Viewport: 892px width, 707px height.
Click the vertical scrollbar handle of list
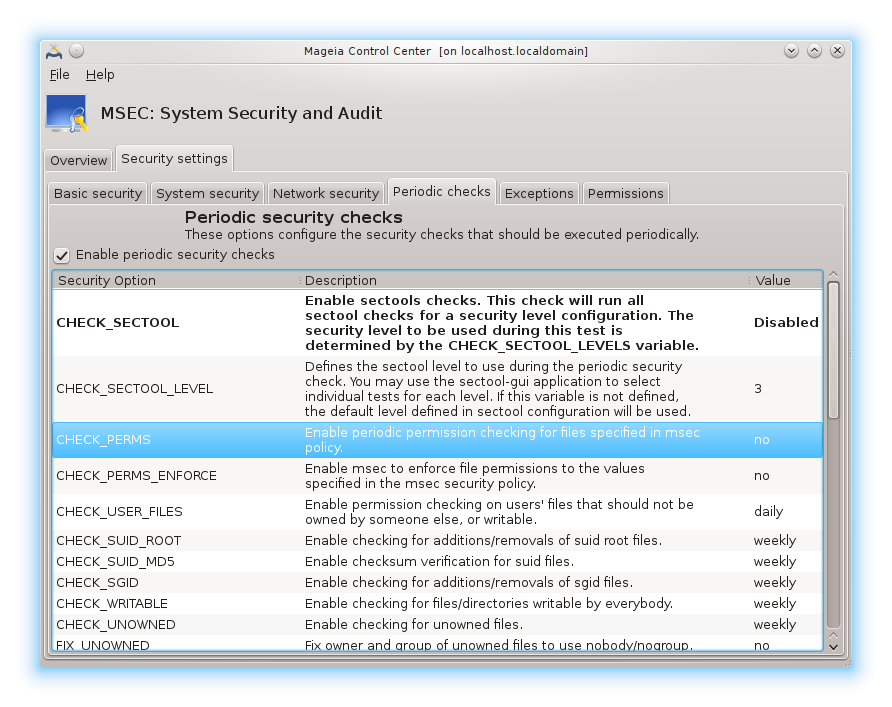coord(833,350)
